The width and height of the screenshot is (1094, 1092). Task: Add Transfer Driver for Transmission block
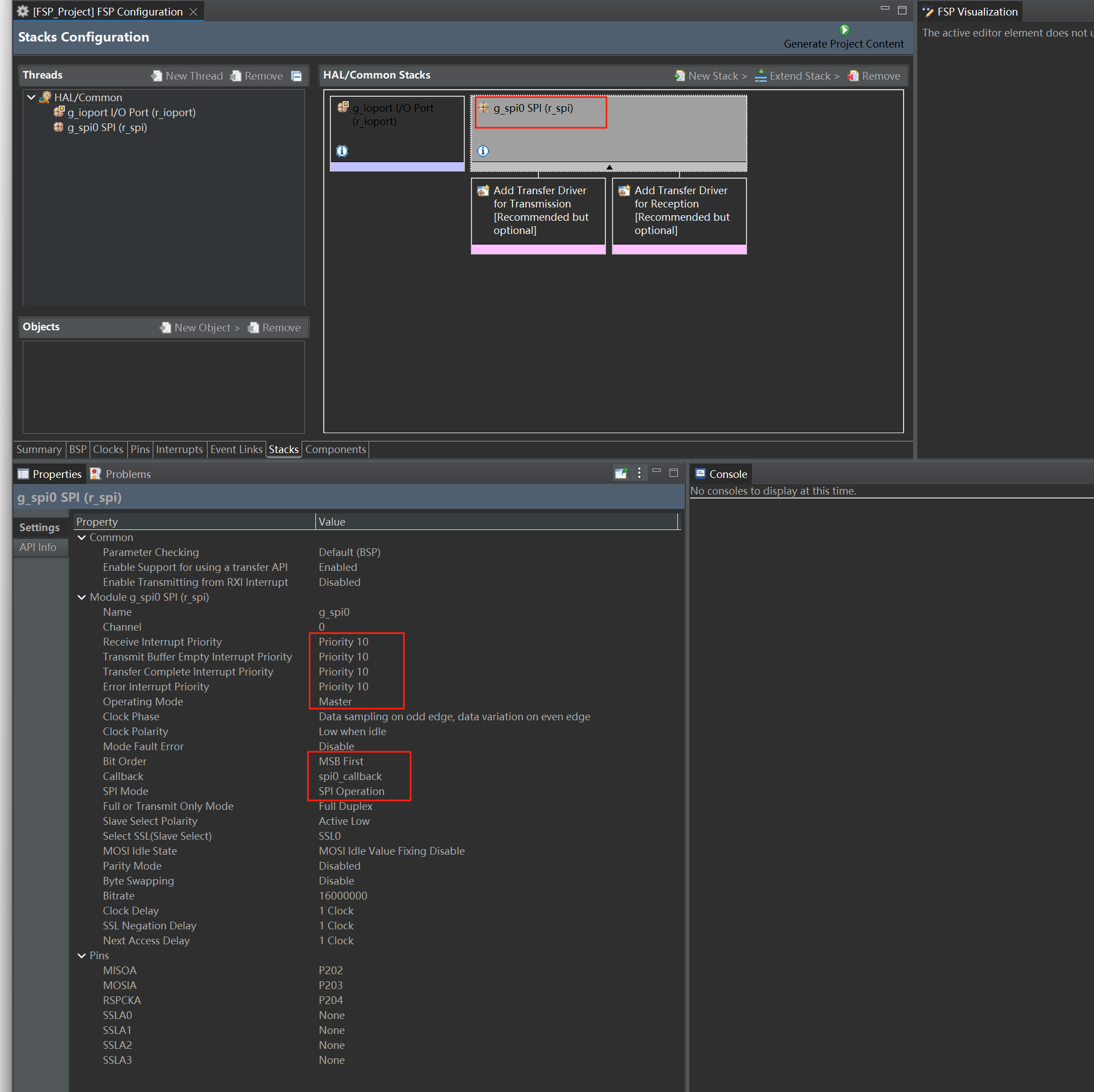click(x=538, y=211)
